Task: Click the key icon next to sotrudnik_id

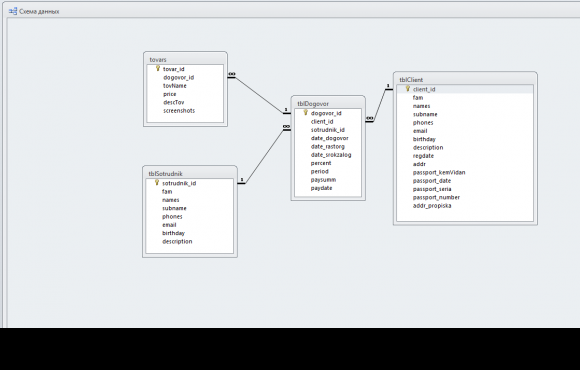Action: tap(157, 182)
